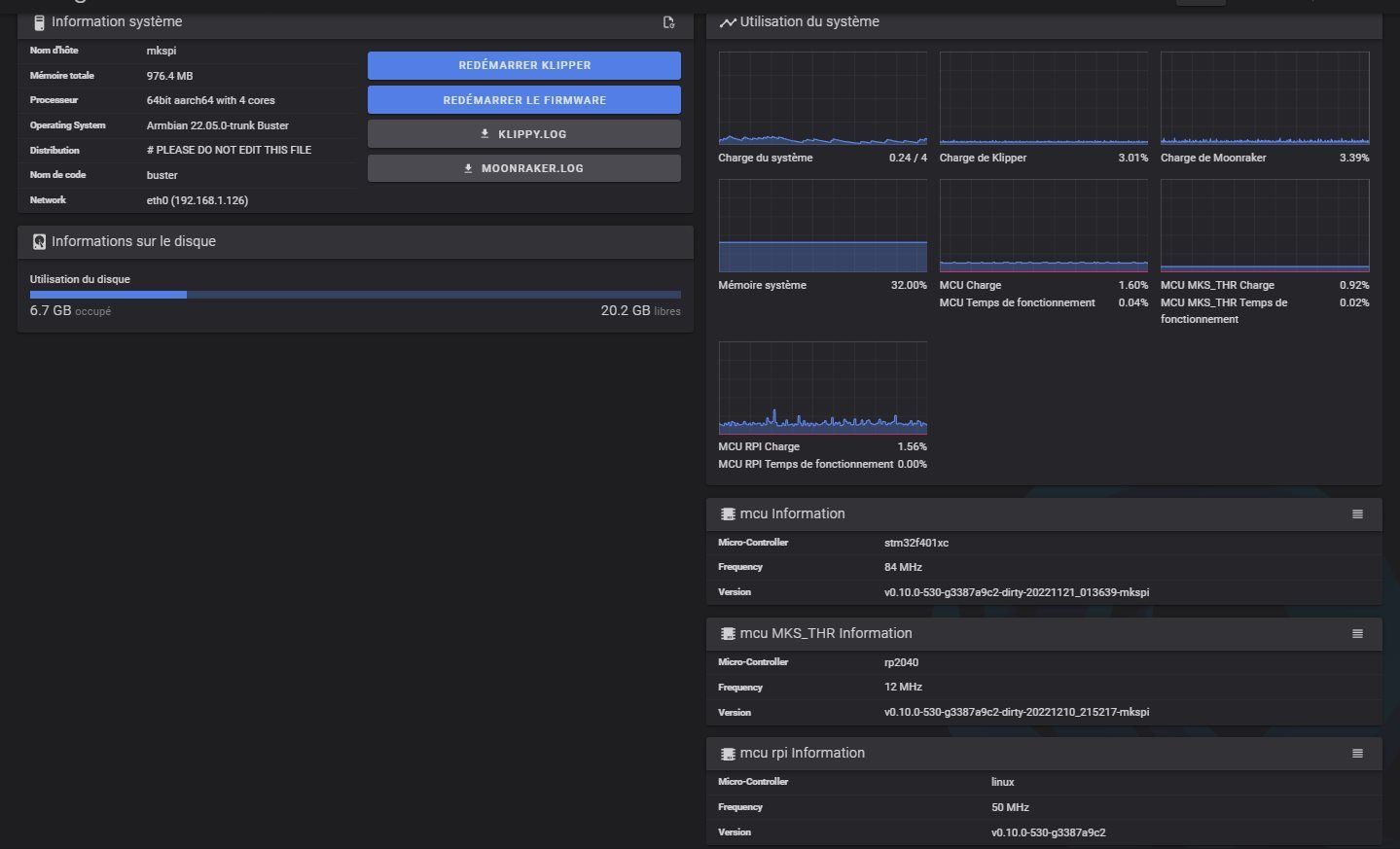Click the disk icon in Informations sur le disque
This screenshot has width=1400, height=849.
click(39, 241)
